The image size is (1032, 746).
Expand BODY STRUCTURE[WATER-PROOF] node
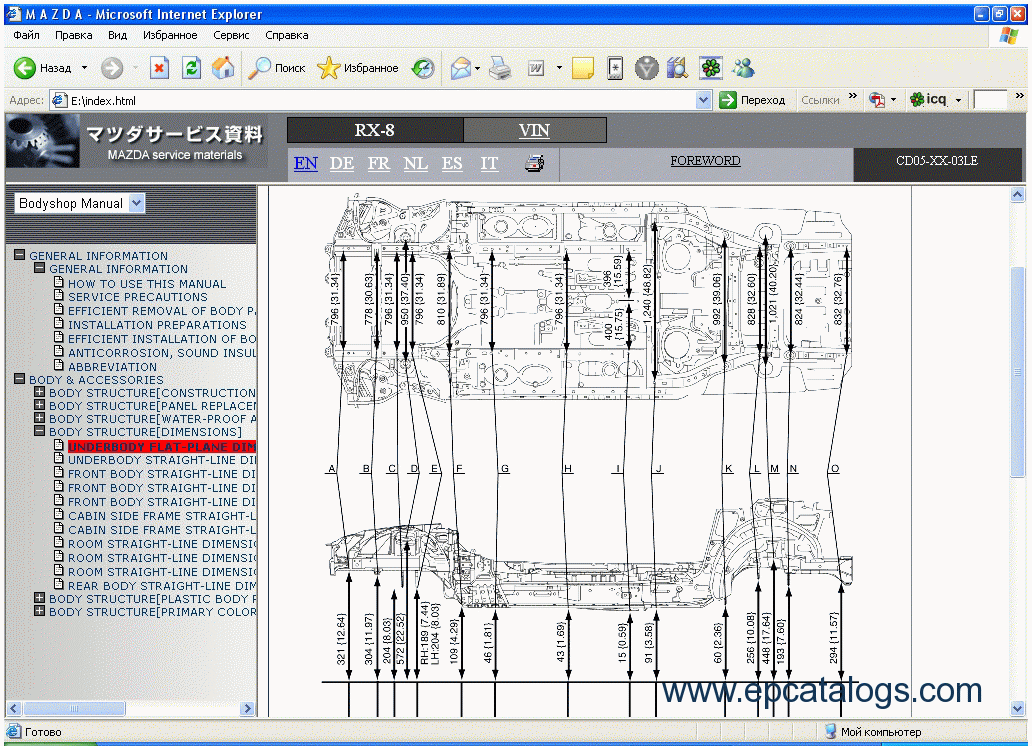[x=39, y=418]
